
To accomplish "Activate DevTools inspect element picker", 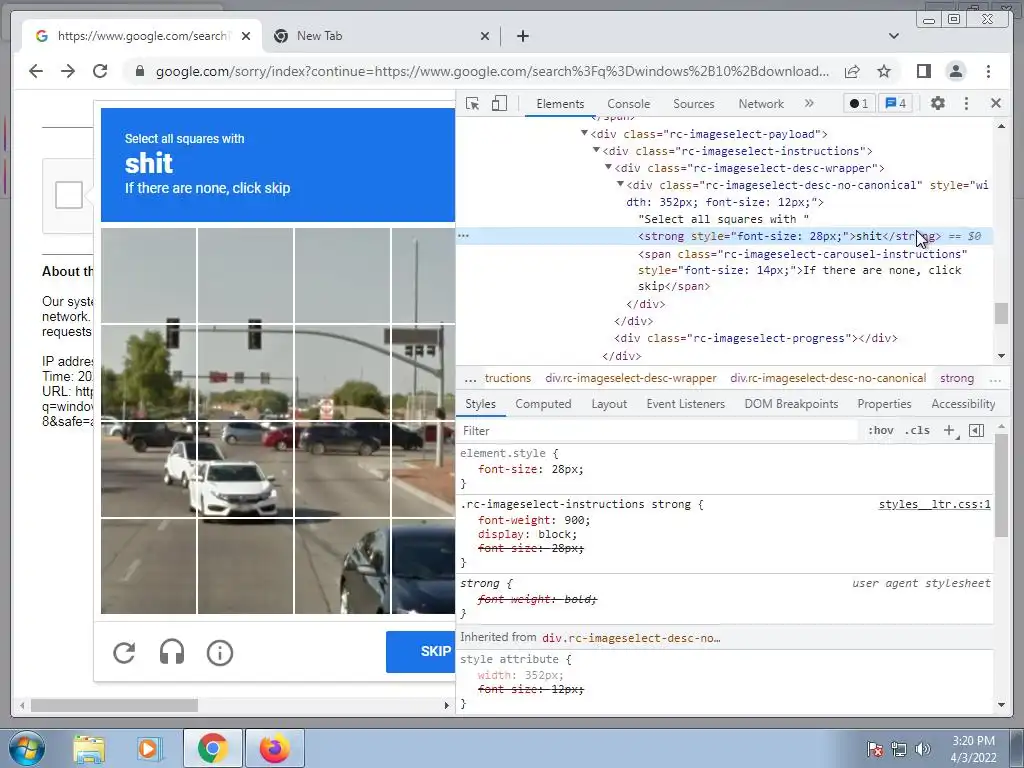I will pos(472,103).
